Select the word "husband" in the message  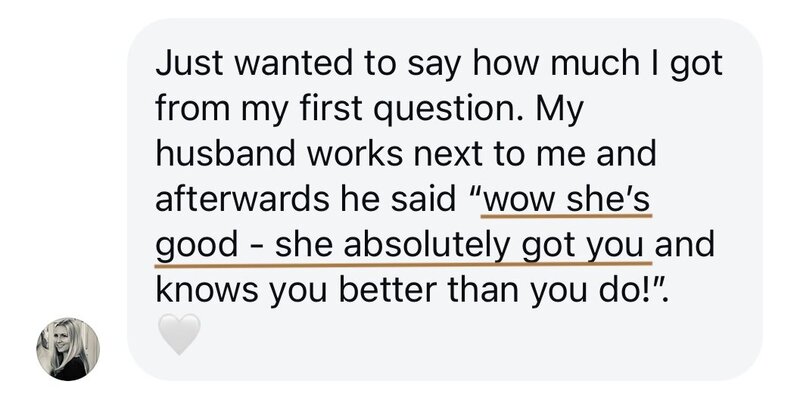(226, 154)
